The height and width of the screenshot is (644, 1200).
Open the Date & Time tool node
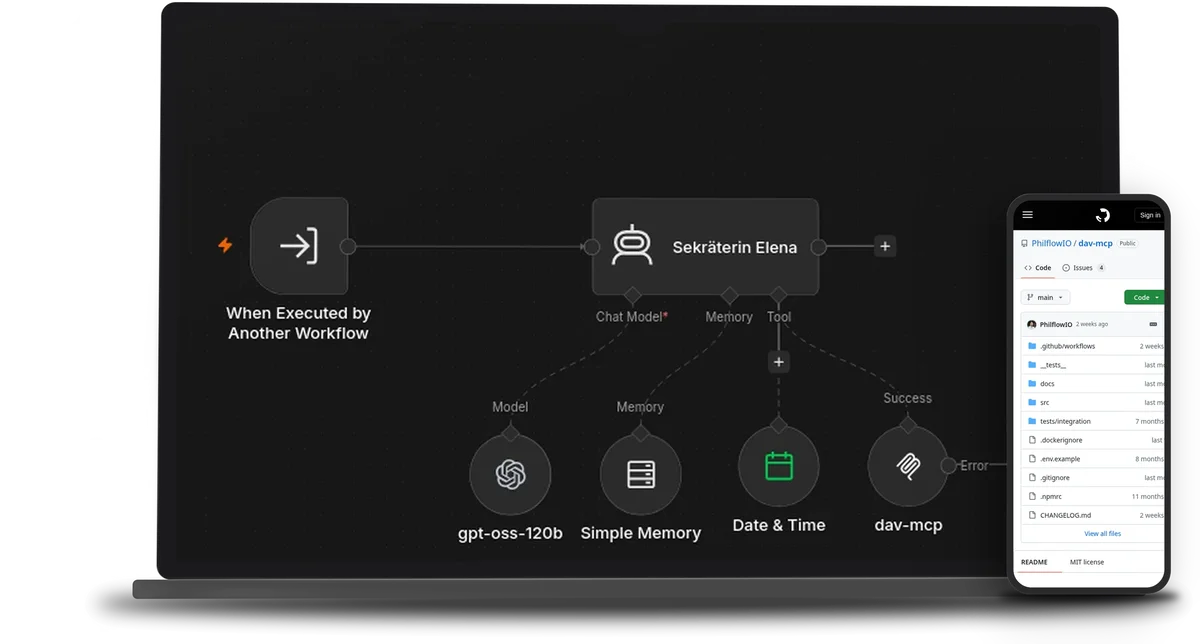click(x=778, y=467)
